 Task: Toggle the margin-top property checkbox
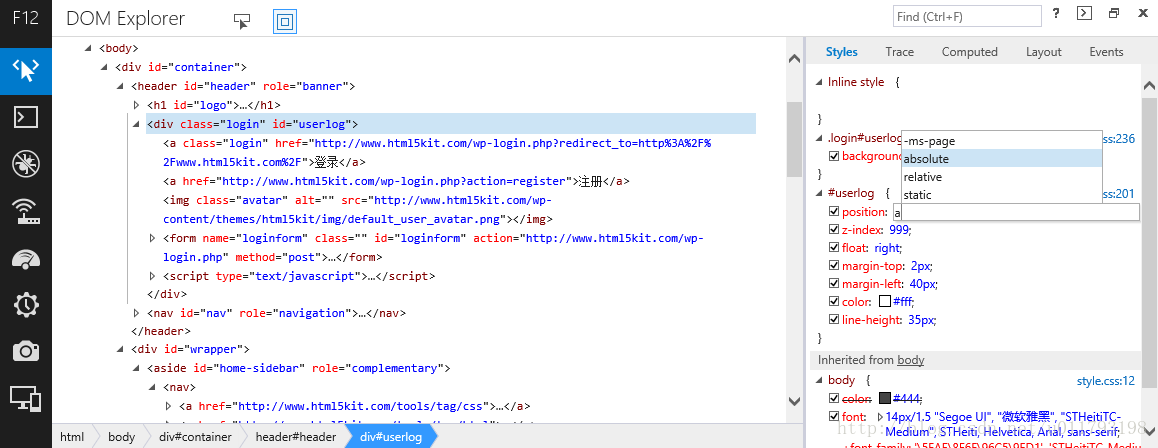[x=835, y=266]
